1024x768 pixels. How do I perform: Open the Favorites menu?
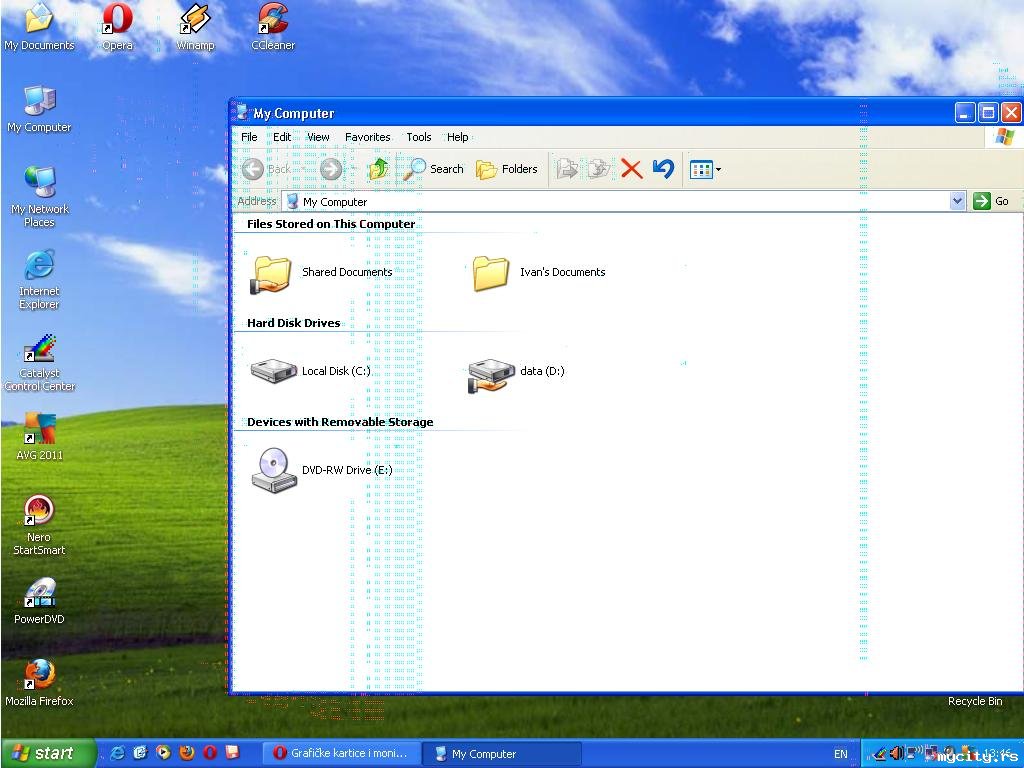pos(367,137)
